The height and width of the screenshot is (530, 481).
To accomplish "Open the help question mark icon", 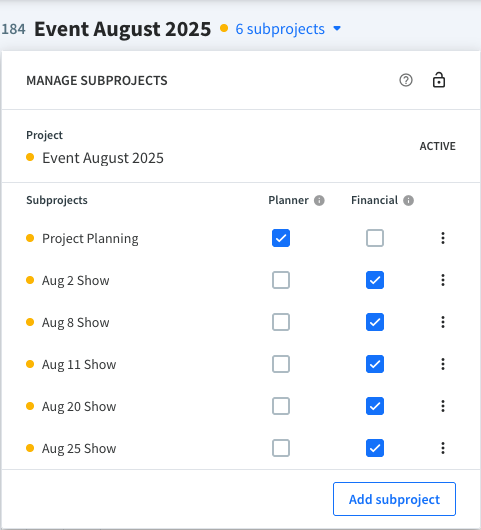I will click(406, 80).
